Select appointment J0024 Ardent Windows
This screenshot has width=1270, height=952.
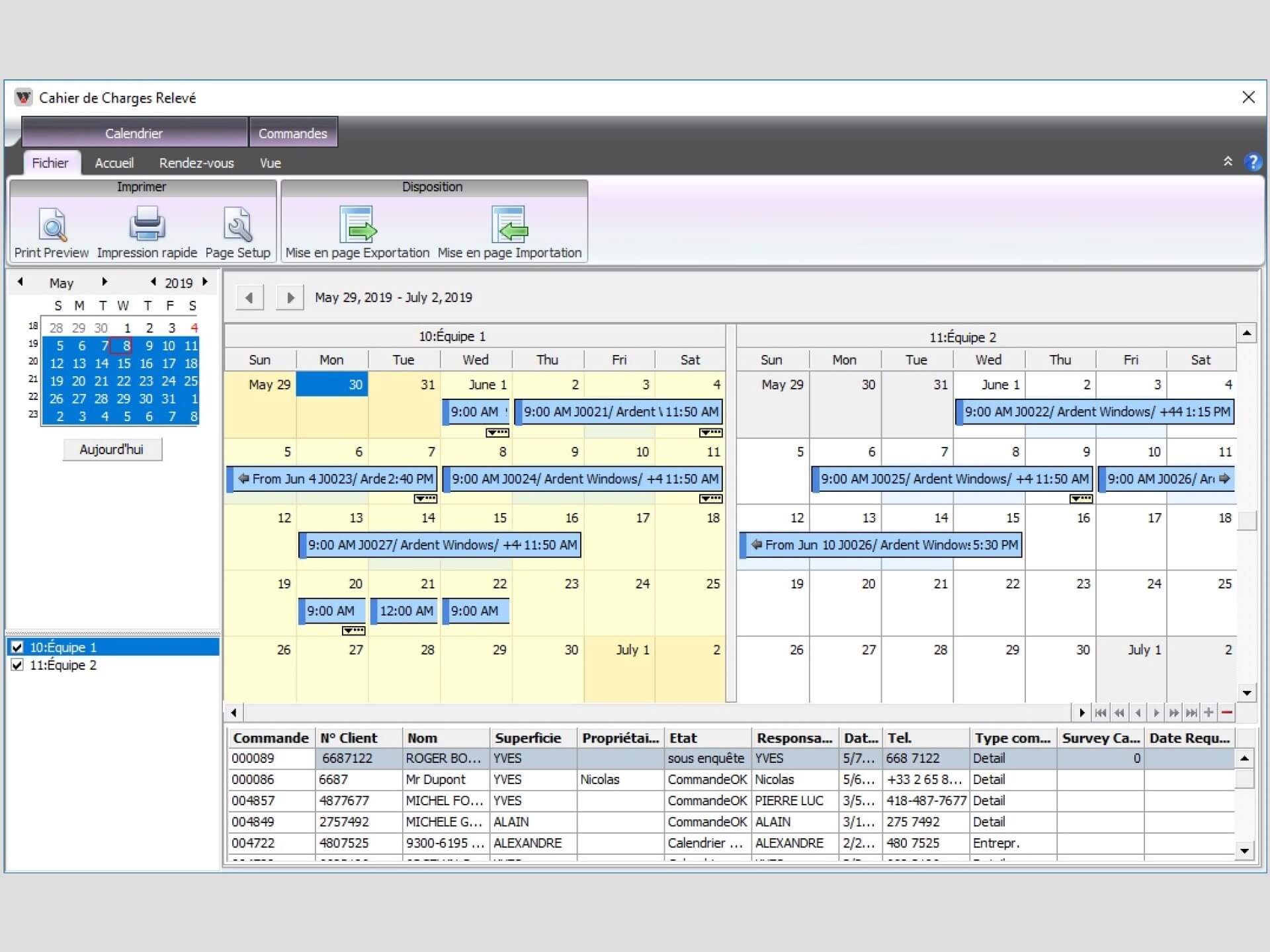[x=583, y=479]
